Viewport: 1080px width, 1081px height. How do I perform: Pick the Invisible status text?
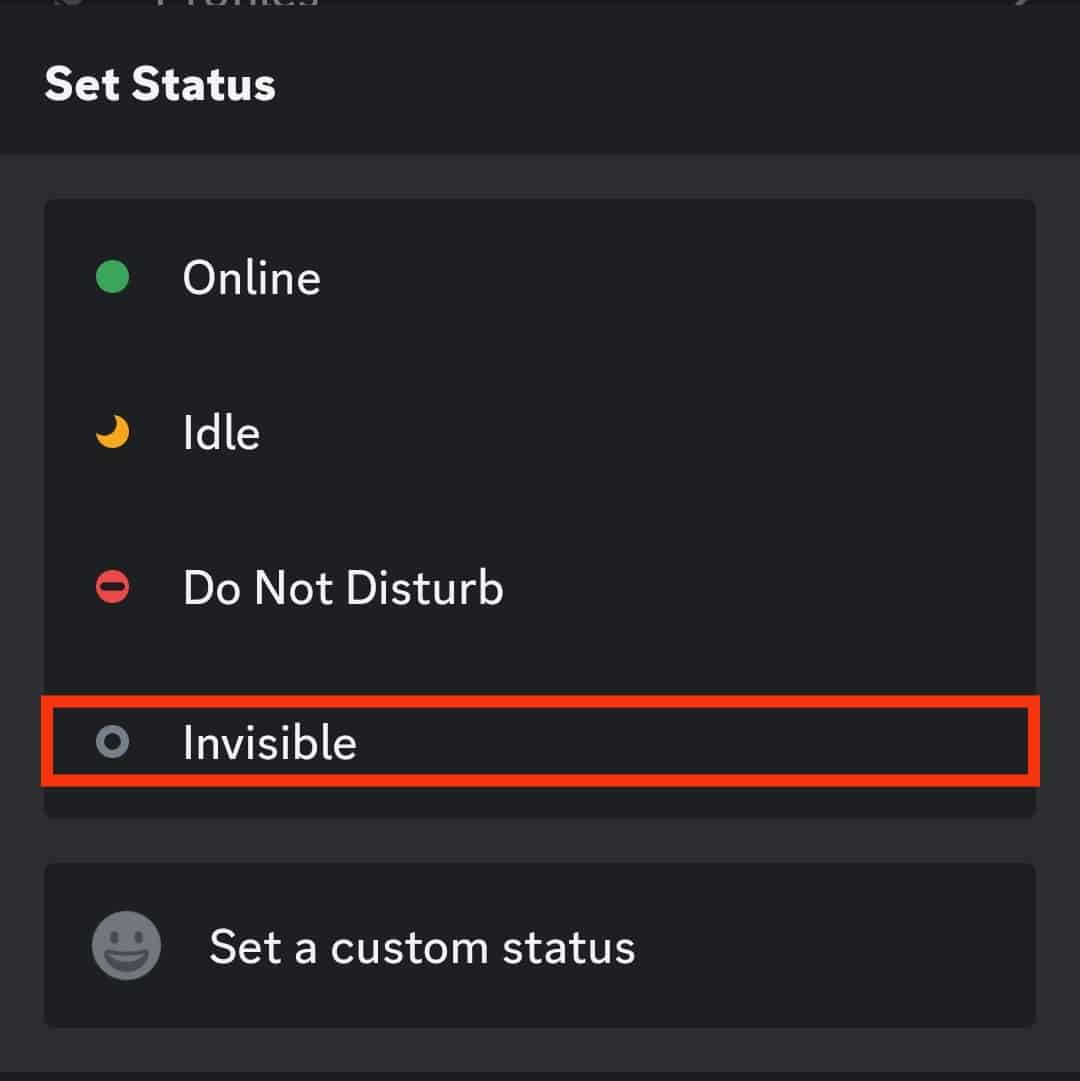269,743
